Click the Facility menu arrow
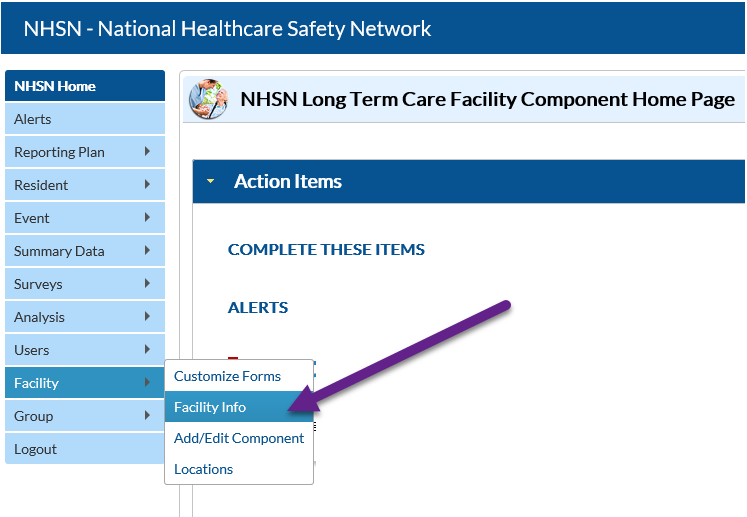The height and width of the screenshot is (517, 747). point(147,383)
